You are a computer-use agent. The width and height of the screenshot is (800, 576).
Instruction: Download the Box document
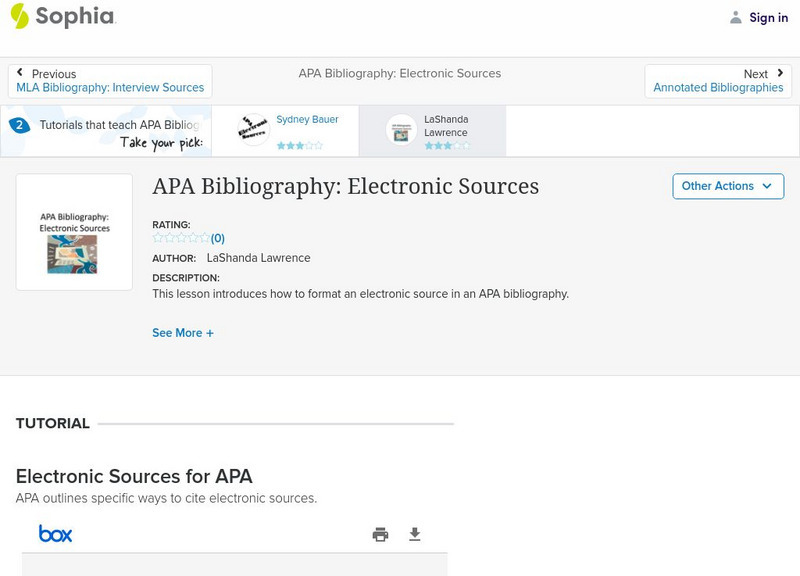(x=415, y=534)
